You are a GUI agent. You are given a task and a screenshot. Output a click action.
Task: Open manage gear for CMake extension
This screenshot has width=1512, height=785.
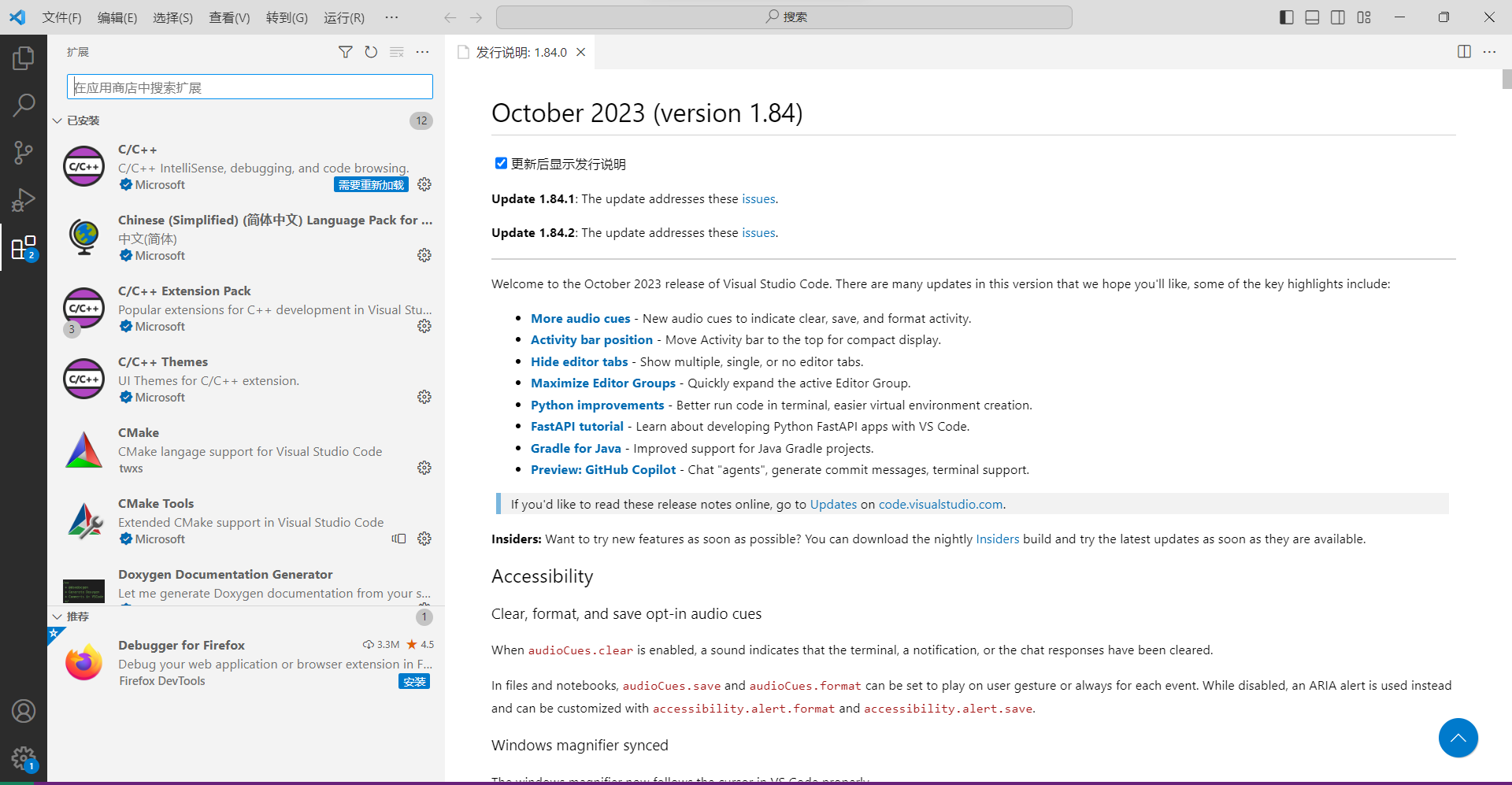424,468
